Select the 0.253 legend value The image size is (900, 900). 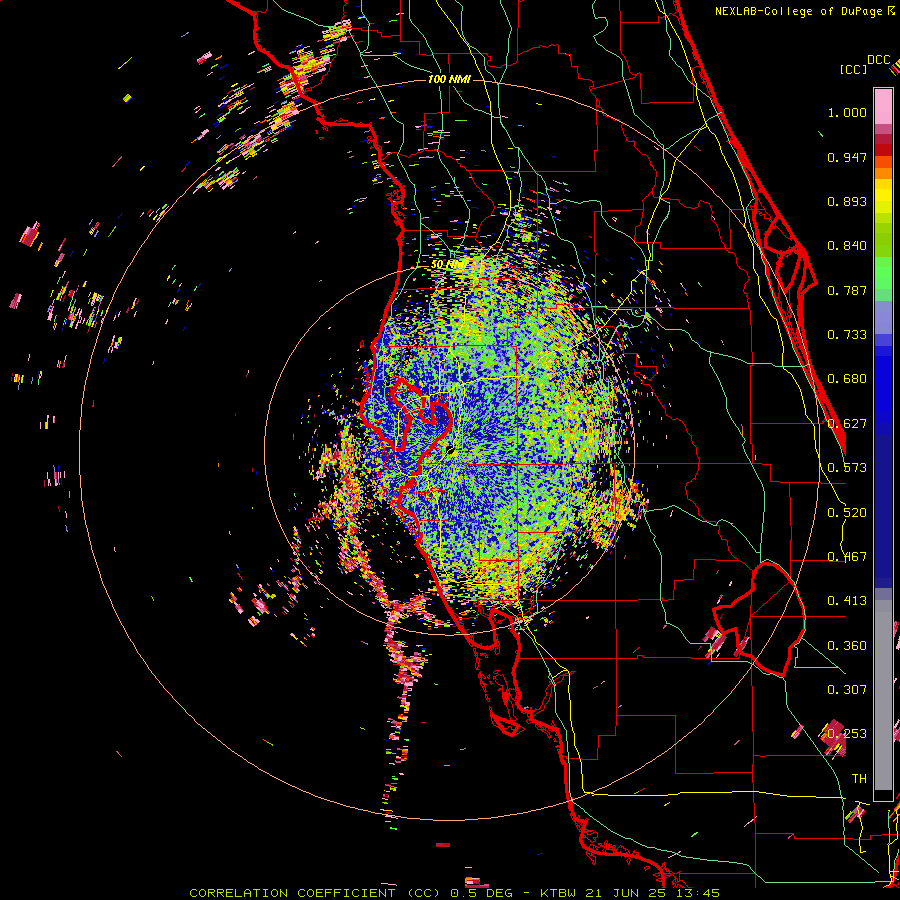pos(847,734)
